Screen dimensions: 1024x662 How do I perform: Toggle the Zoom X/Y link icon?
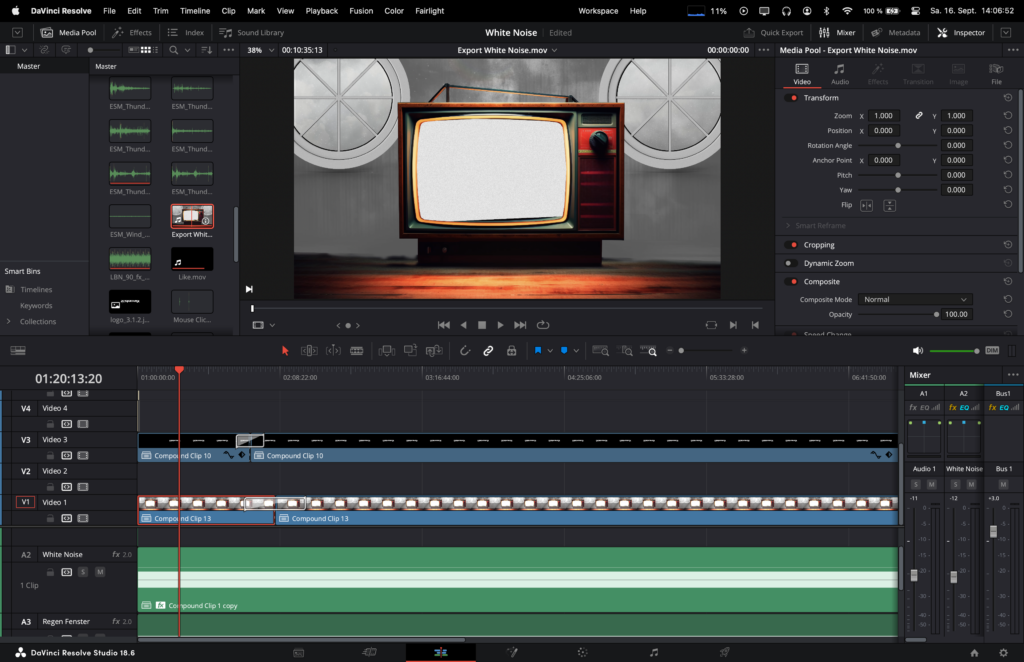click(x=919, y=116)
